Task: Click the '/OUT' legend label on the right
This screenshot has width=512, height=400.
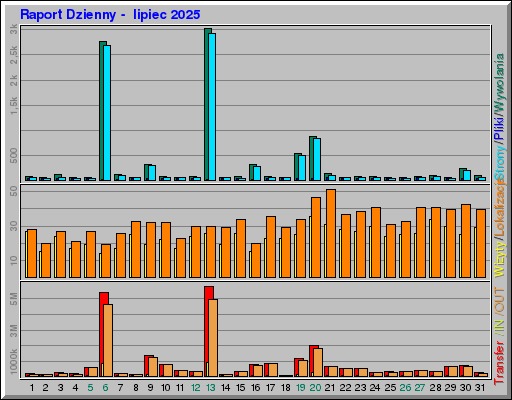Action: (x=499, y=301)
